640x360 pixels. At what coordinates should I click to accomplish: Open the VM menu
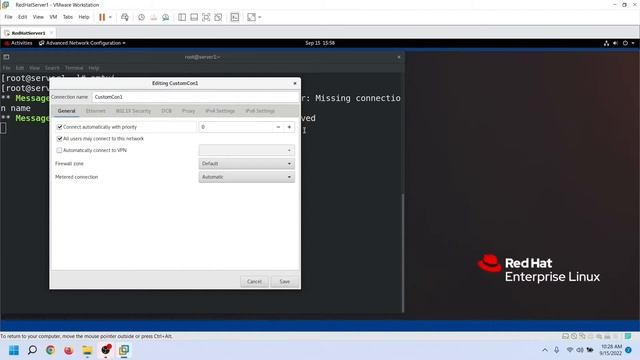(x=53, y=17)
